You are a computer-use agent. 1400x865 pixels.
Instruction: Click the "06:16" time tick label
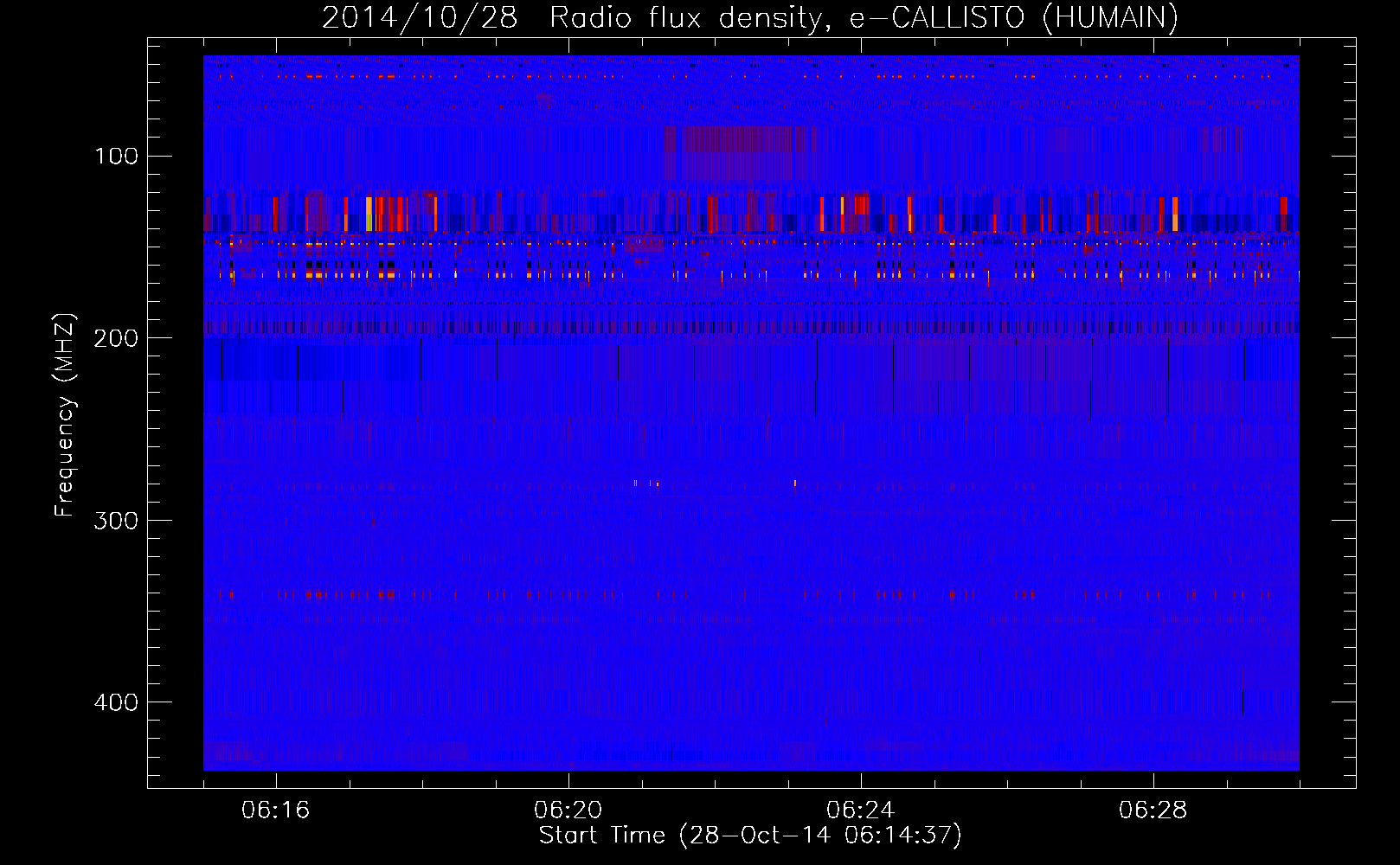276,811
